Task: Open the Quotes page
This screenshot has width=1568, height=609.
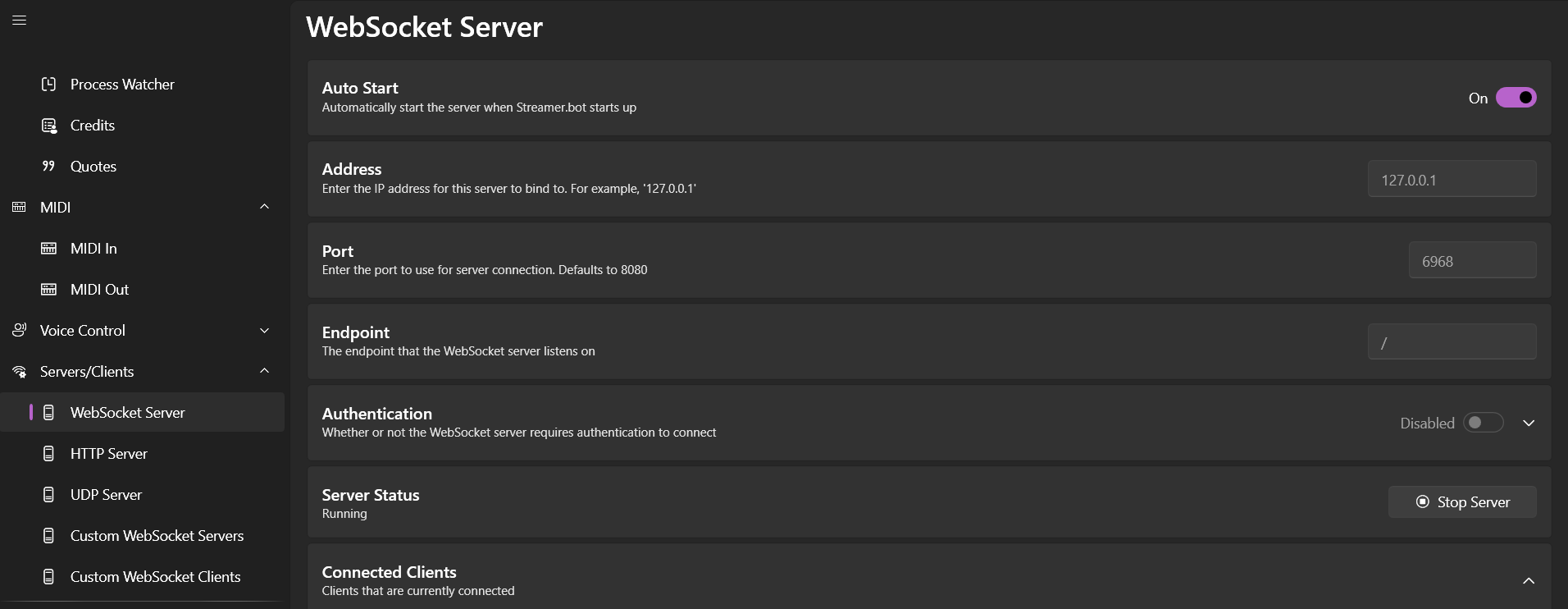Action: tap(143, 167)
